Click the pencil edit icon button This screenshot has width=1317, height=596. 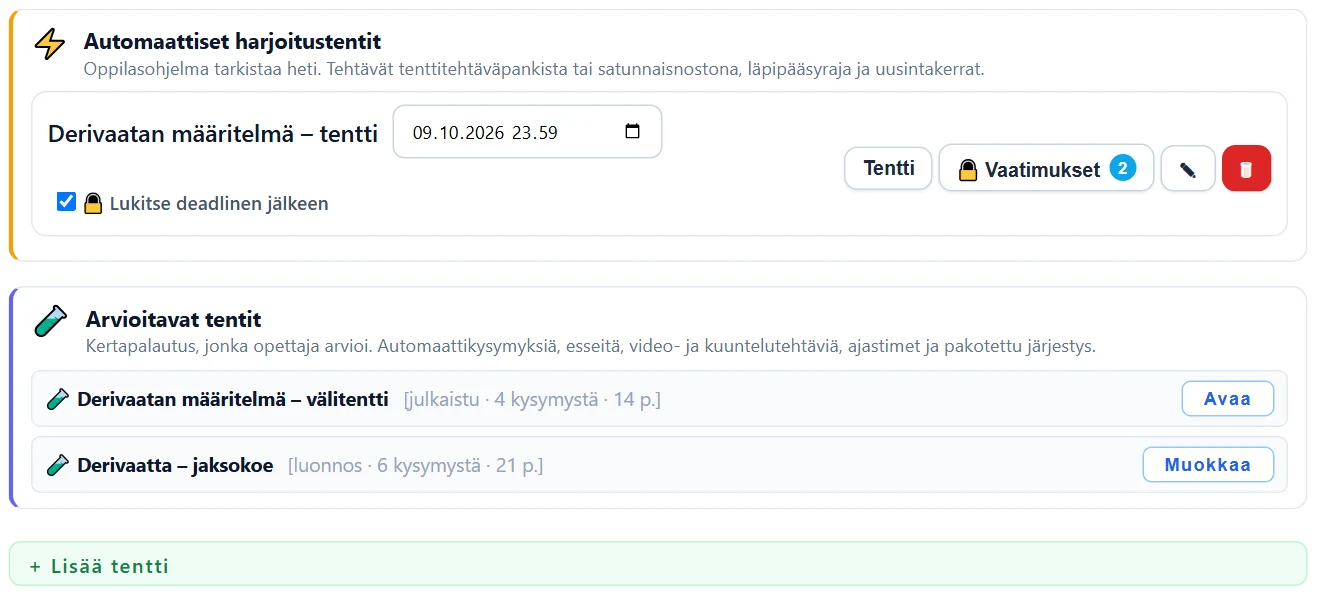1188,168
